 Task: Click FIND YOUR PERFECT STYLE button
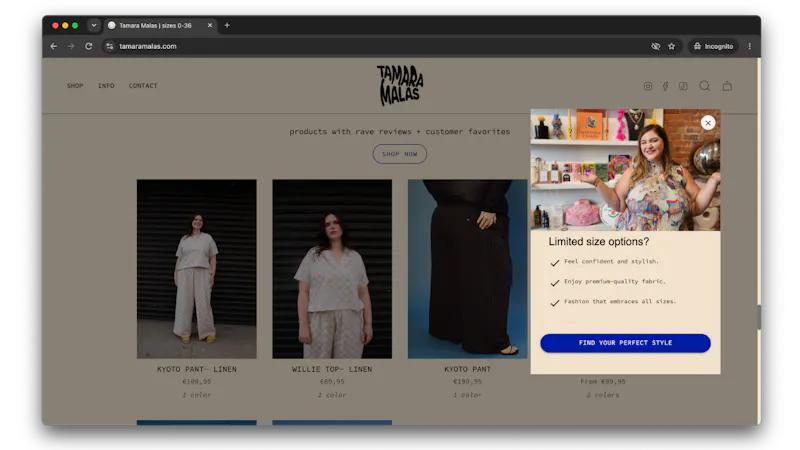(x=625, y=343)
